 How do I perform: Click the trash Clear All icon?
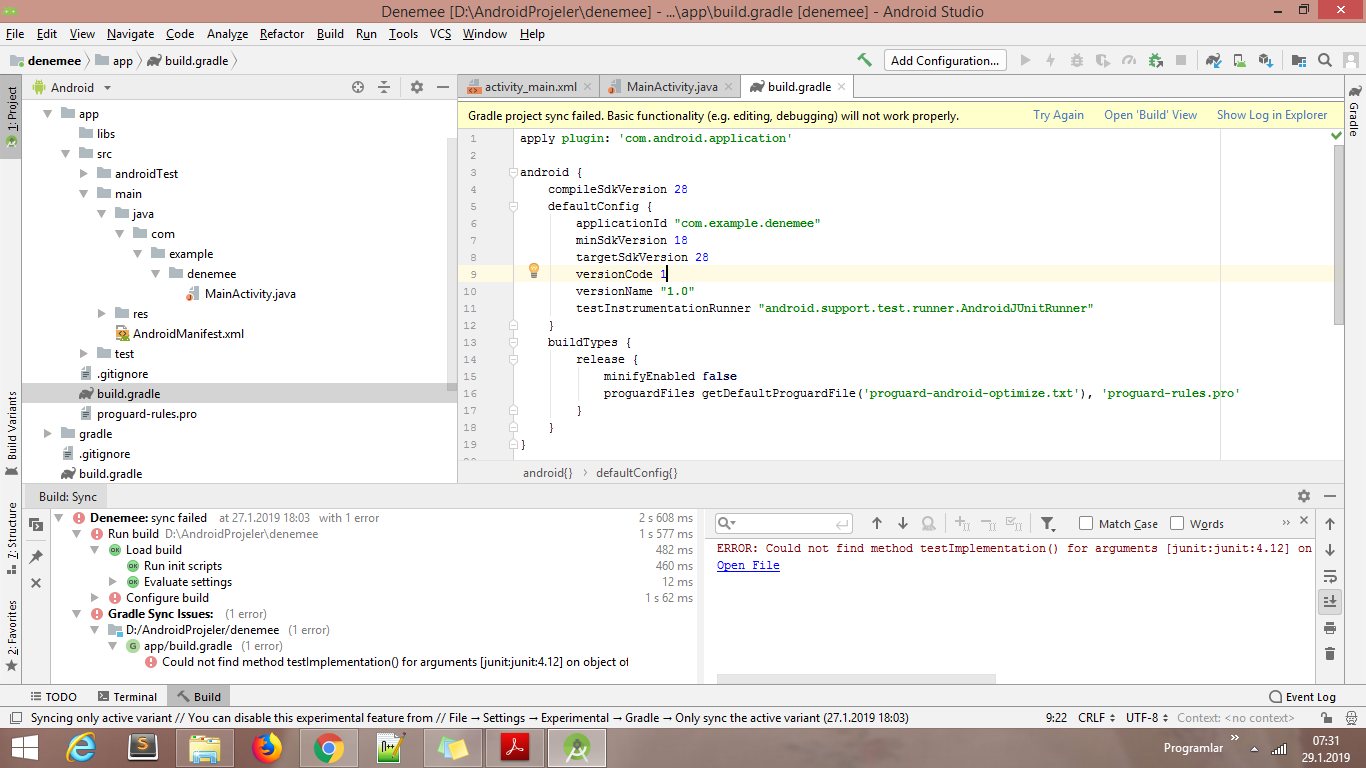pos(1330,654)
